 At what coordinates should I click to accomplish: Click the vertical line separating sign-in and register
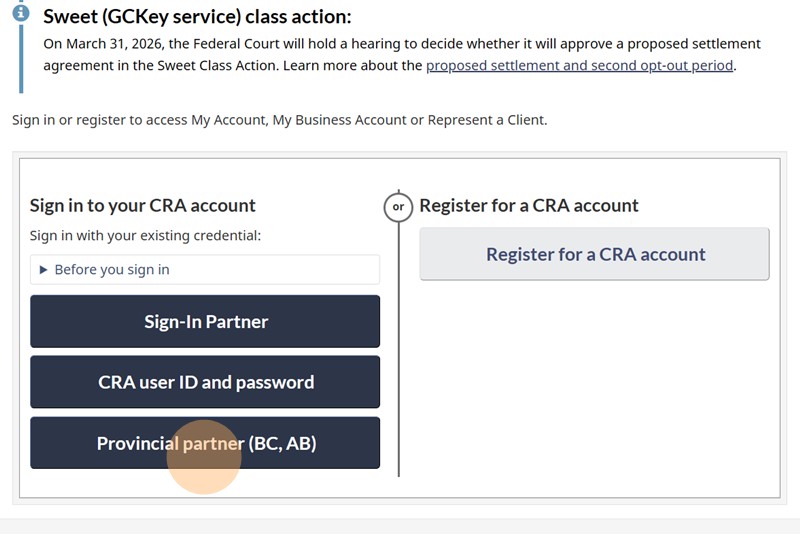tap(398, 350)
